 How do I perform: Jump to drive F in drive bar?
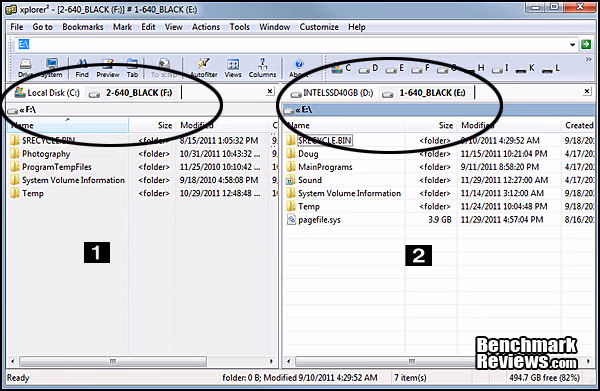tap(420, 68)
